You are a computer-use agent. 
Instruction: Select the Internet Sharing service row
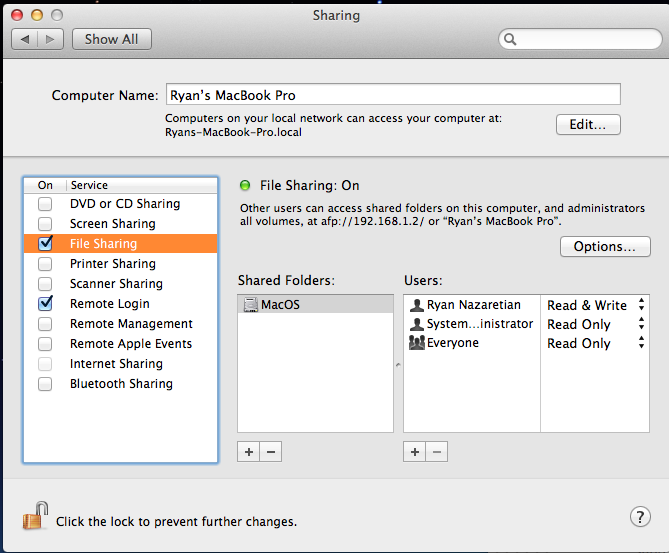point(121,364)
